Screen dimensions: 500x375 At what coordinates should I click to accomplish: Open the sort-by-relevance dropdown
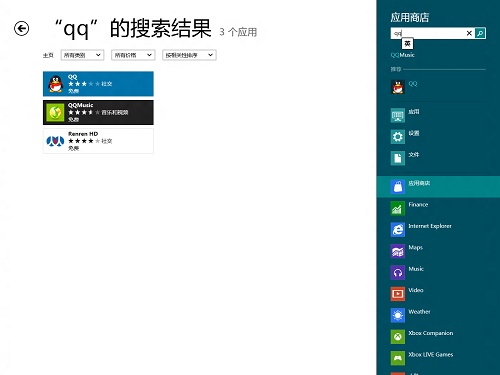(x=189, y=55)
